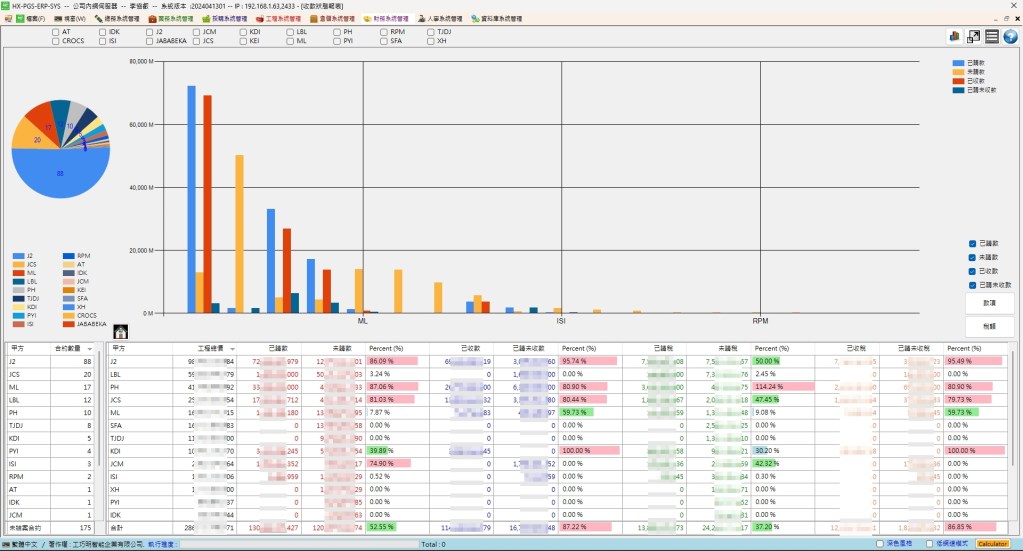Open the 工程總價 column sort dropdown

pyautogui.click(x=232, y=348)
